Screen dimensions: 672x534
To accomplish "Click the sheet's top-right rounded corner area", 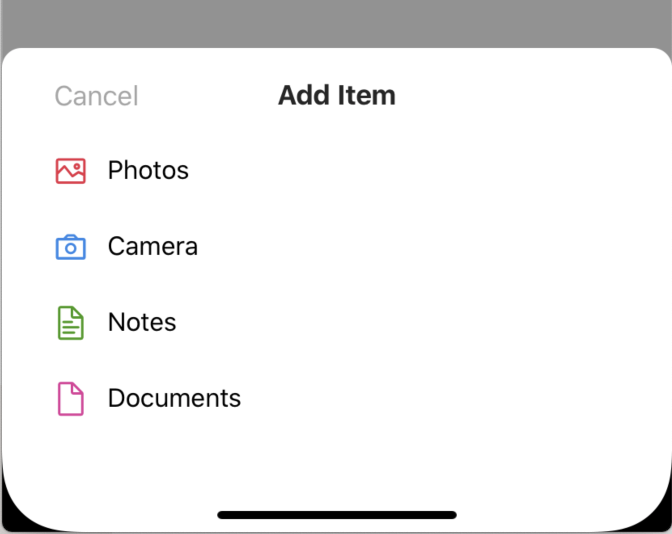I will [648, 66].
